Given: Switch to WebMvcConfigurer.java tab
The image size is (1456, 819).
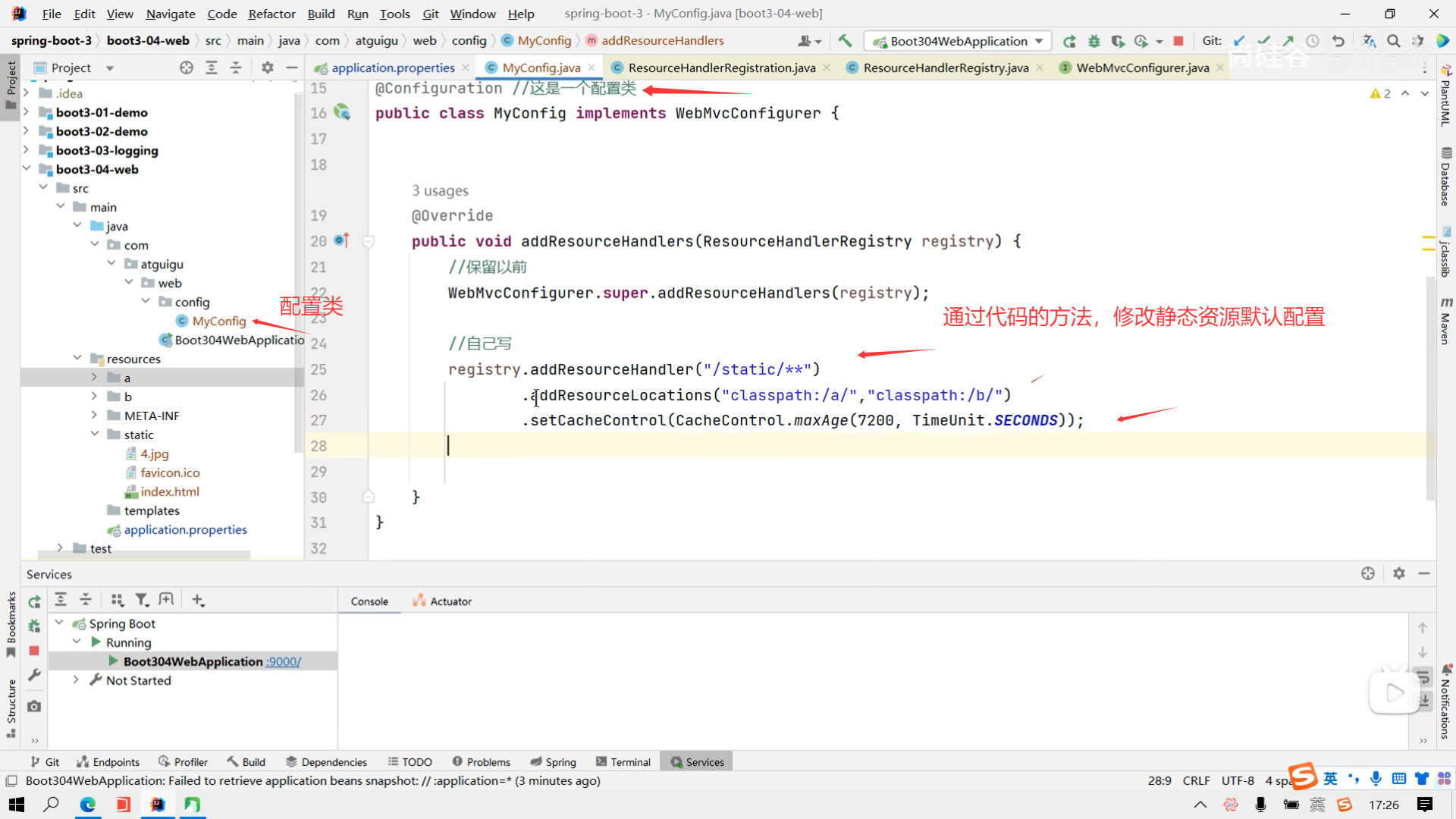Looking at the screenshot, I should pyautogui.click(x=1142, y=67).
